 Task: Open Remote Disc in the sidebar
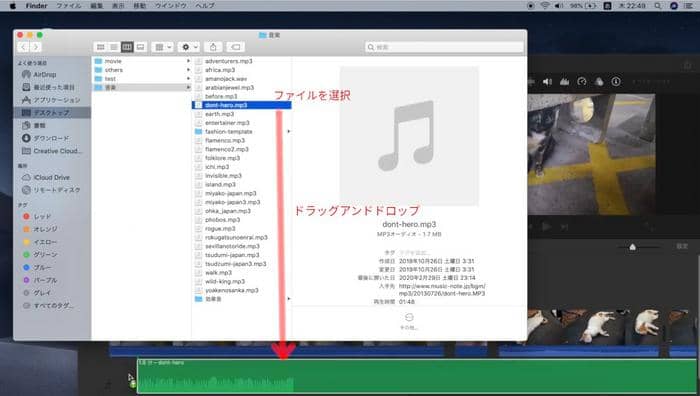51,190
